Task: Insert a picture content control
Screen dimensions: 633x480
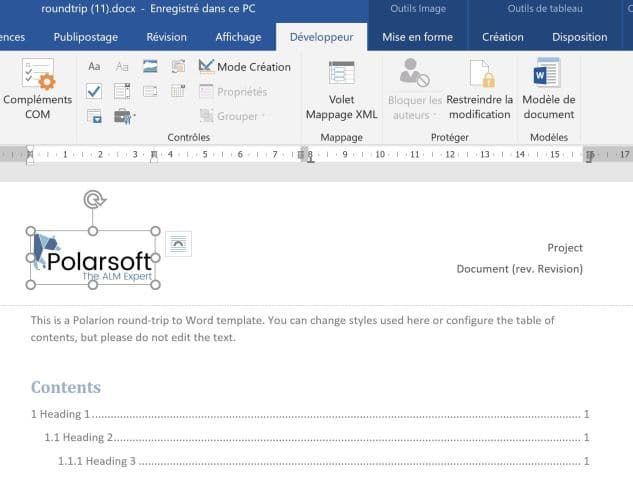Action: pos(151,67)
